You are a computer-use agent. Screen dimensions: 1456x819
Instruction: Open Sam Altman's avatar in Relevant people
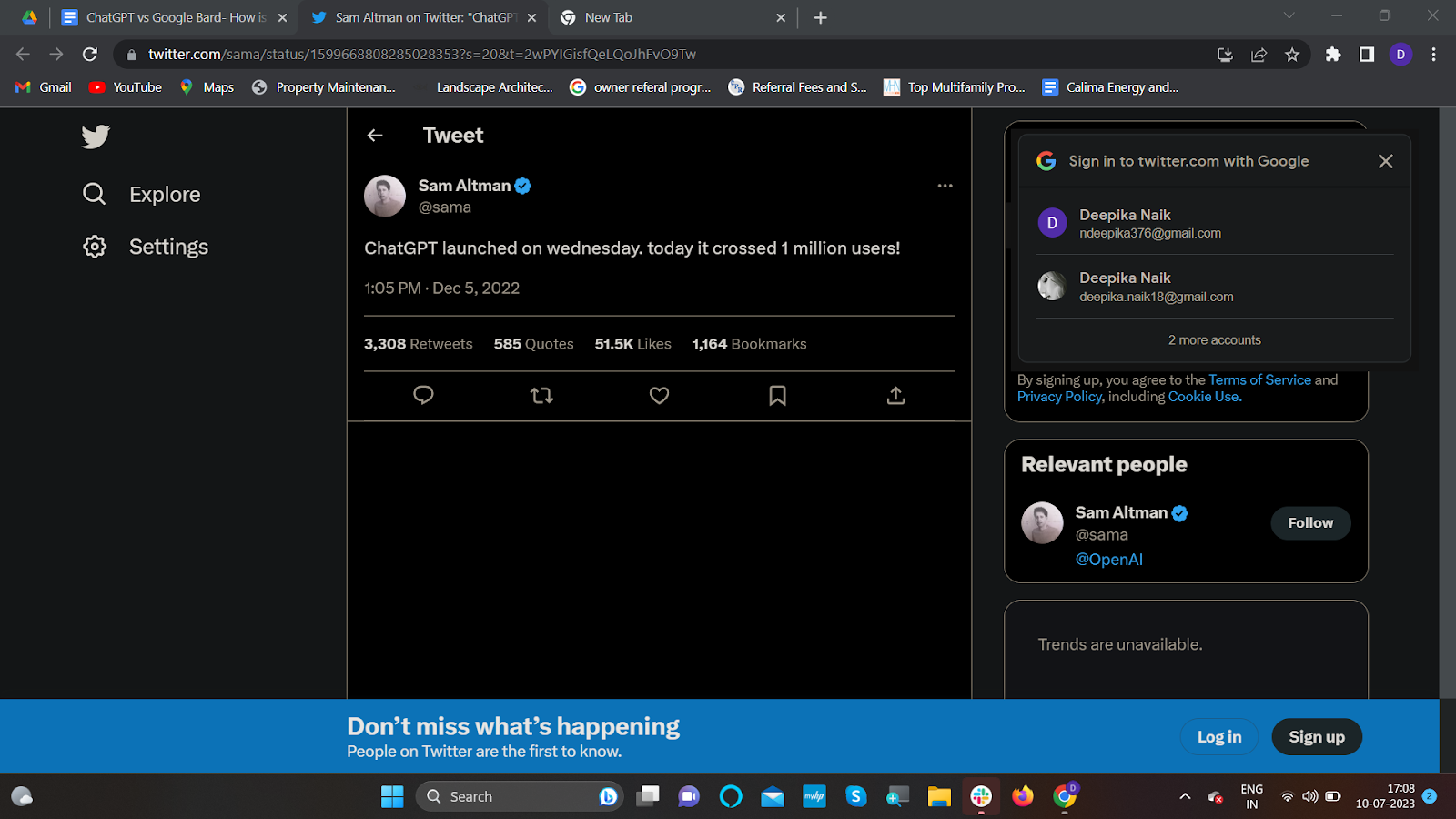coord(1042,523)
